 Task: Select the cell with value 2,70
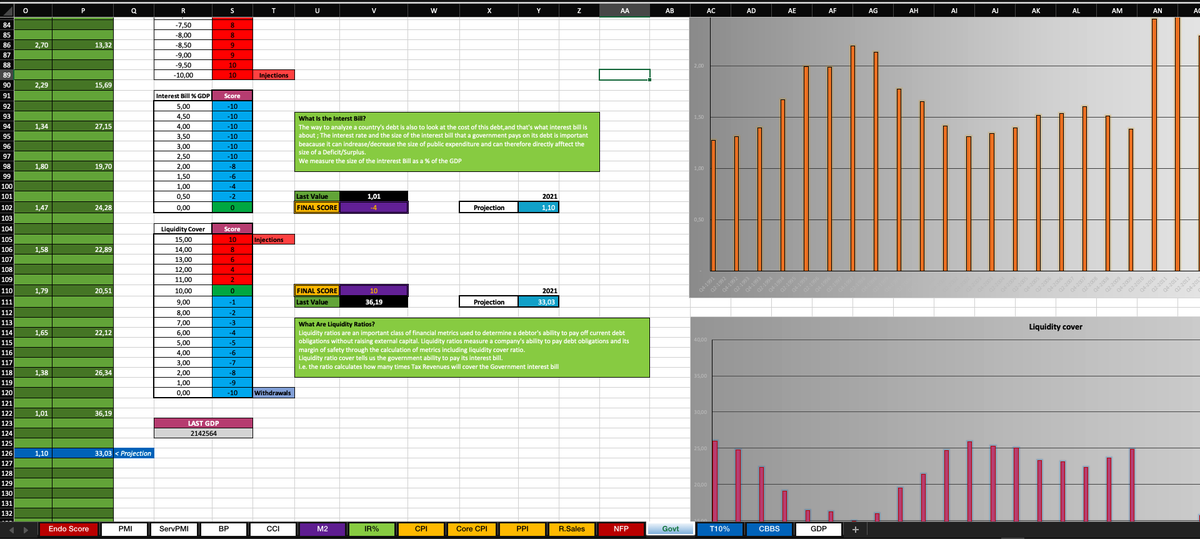pyautogui.click(x=35, y=45)
